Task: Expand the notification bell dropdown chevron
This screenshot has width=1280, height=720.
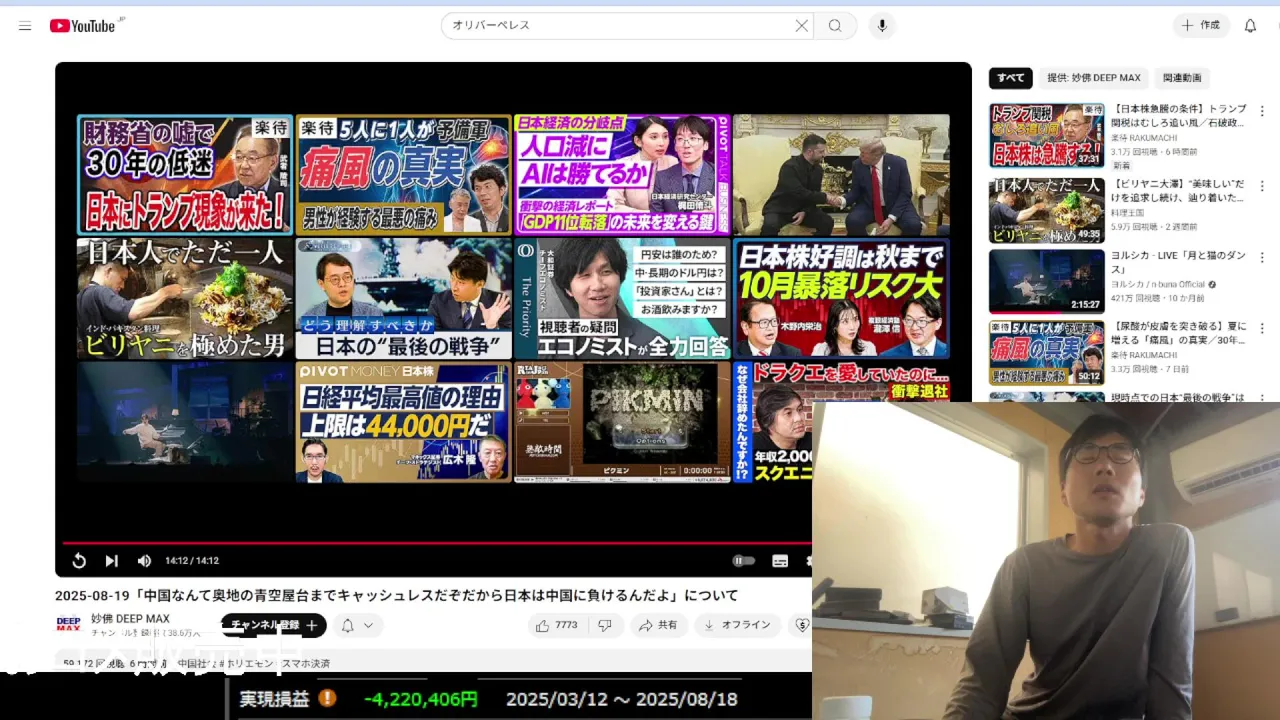Action: tap(368, 625)
